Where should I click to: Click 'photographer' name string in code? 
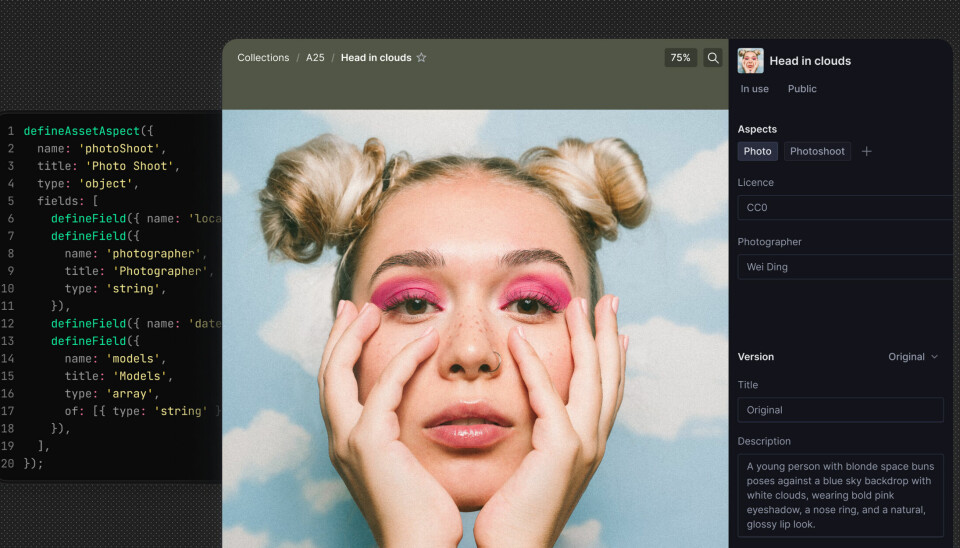point(153,253)
